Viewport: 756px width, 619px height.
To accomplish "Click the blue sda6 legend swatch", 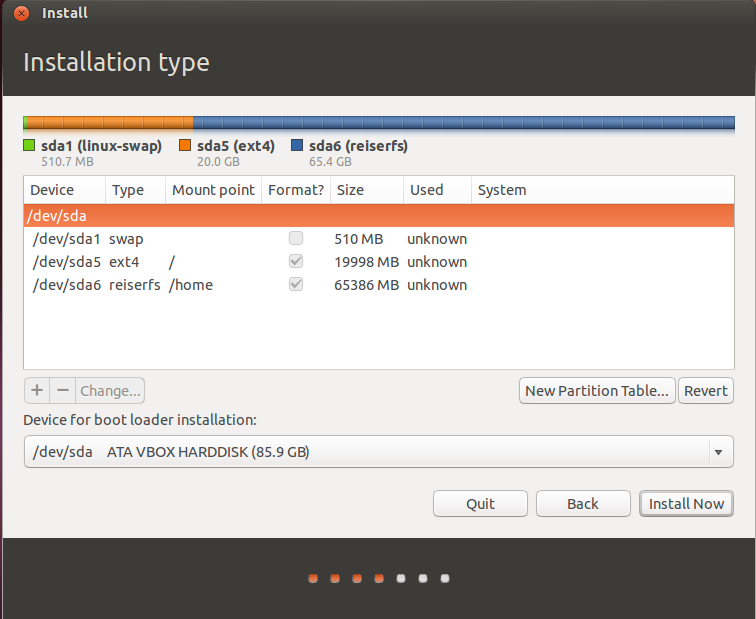I will click(297, 145).
